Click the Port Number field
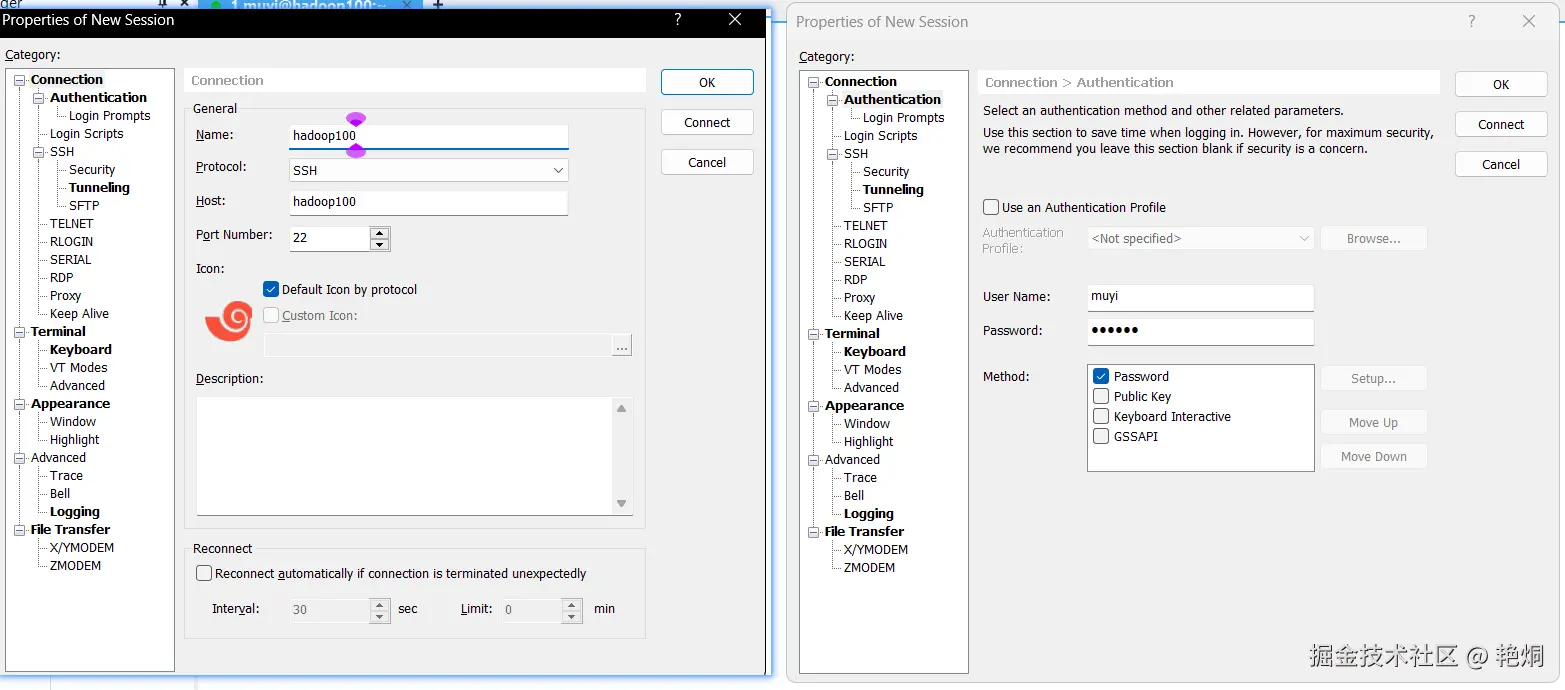 tap(329, 239)
